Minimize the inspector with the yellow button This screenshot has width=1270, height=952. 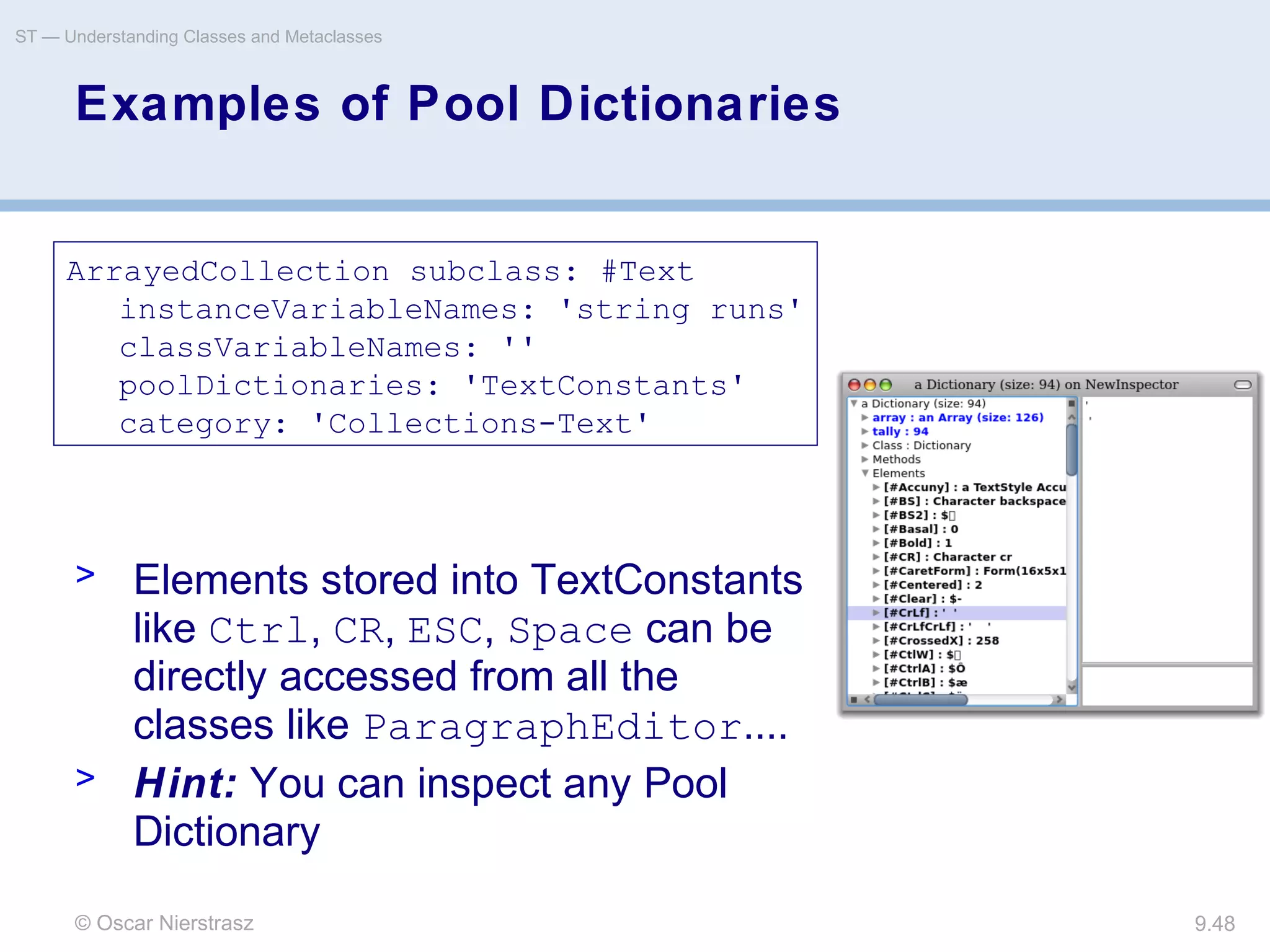(870, 385)
